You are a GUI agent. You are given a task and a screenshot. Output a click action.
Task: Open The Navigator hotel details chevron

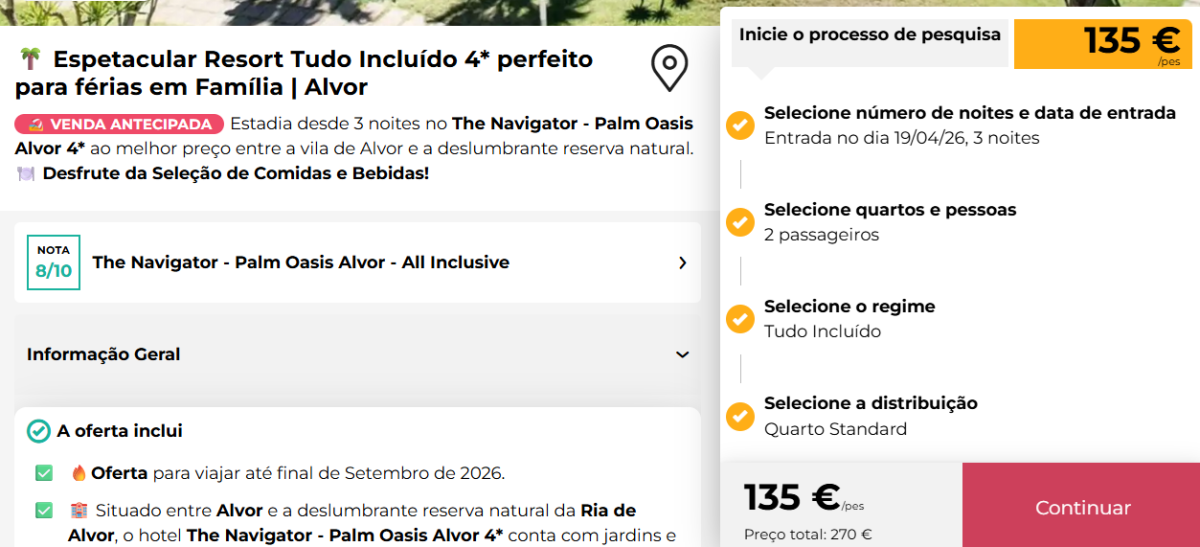682,263
